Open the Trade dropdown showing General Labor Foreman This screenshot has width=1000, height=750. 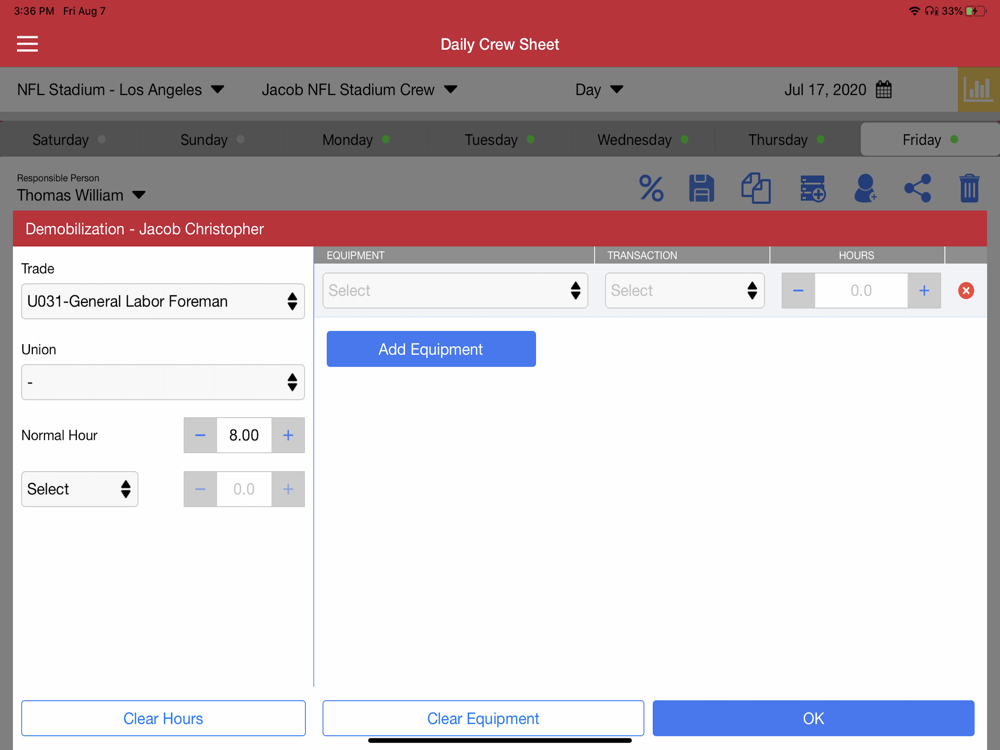coord(163,301)
